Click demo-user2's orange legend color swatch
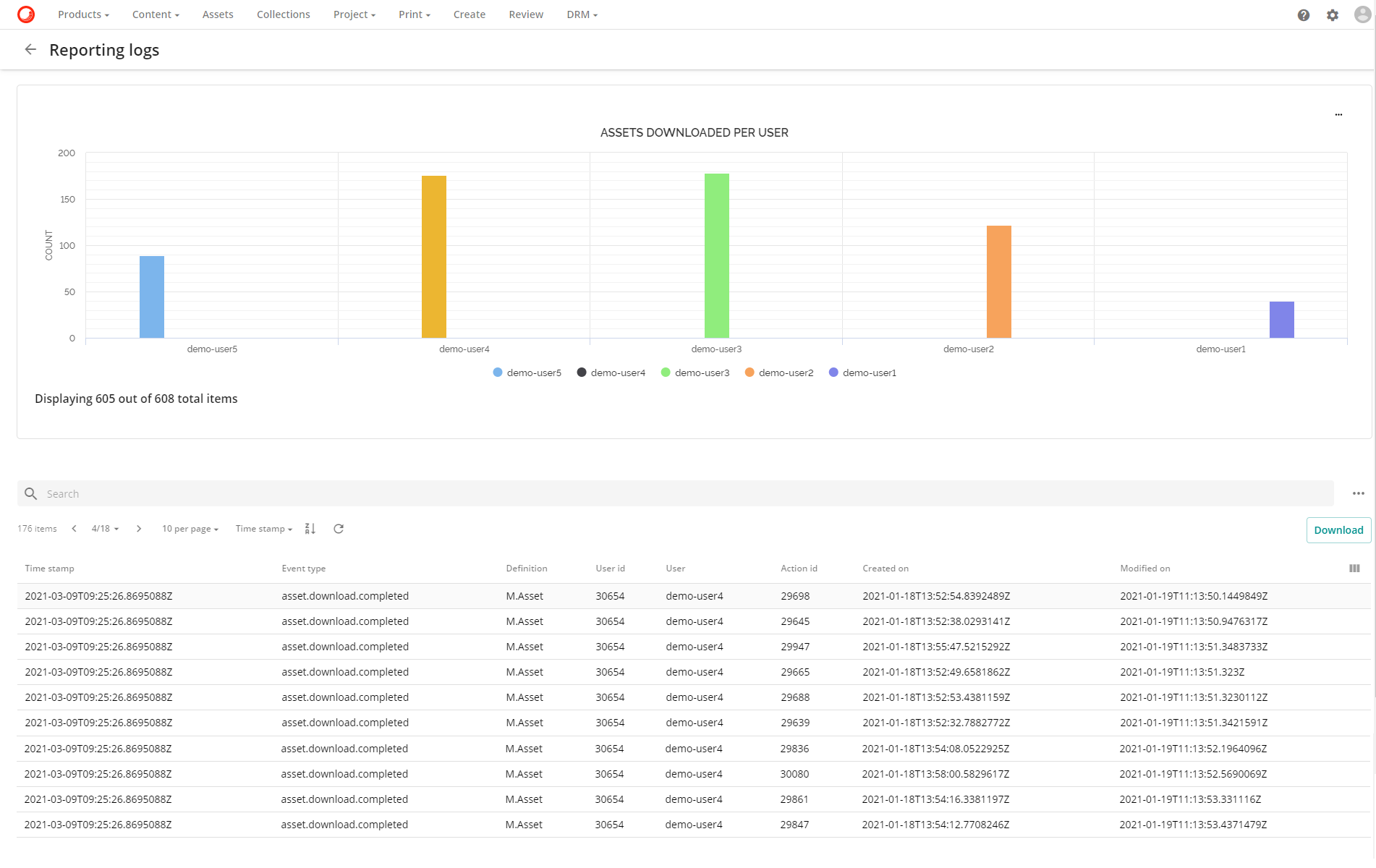 749,372
